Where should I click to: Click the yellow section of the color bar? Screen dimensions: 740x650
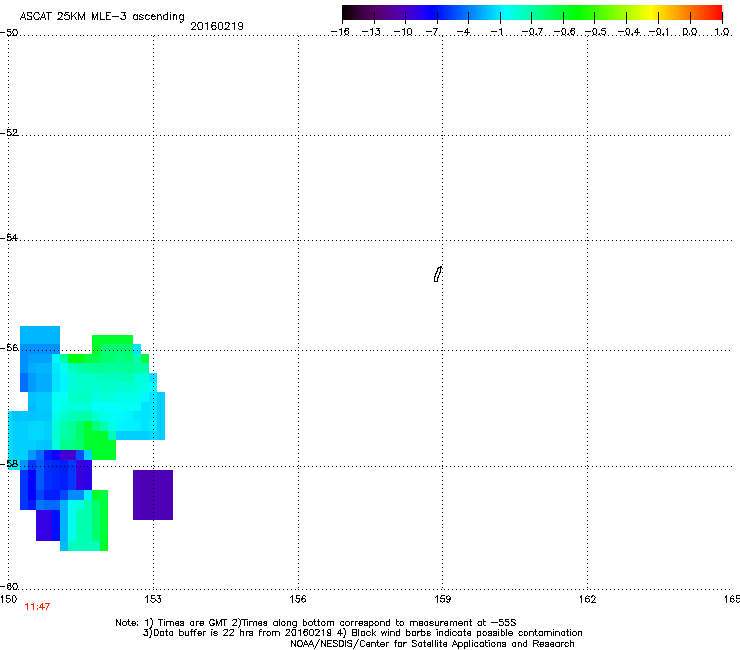[650, 13]
